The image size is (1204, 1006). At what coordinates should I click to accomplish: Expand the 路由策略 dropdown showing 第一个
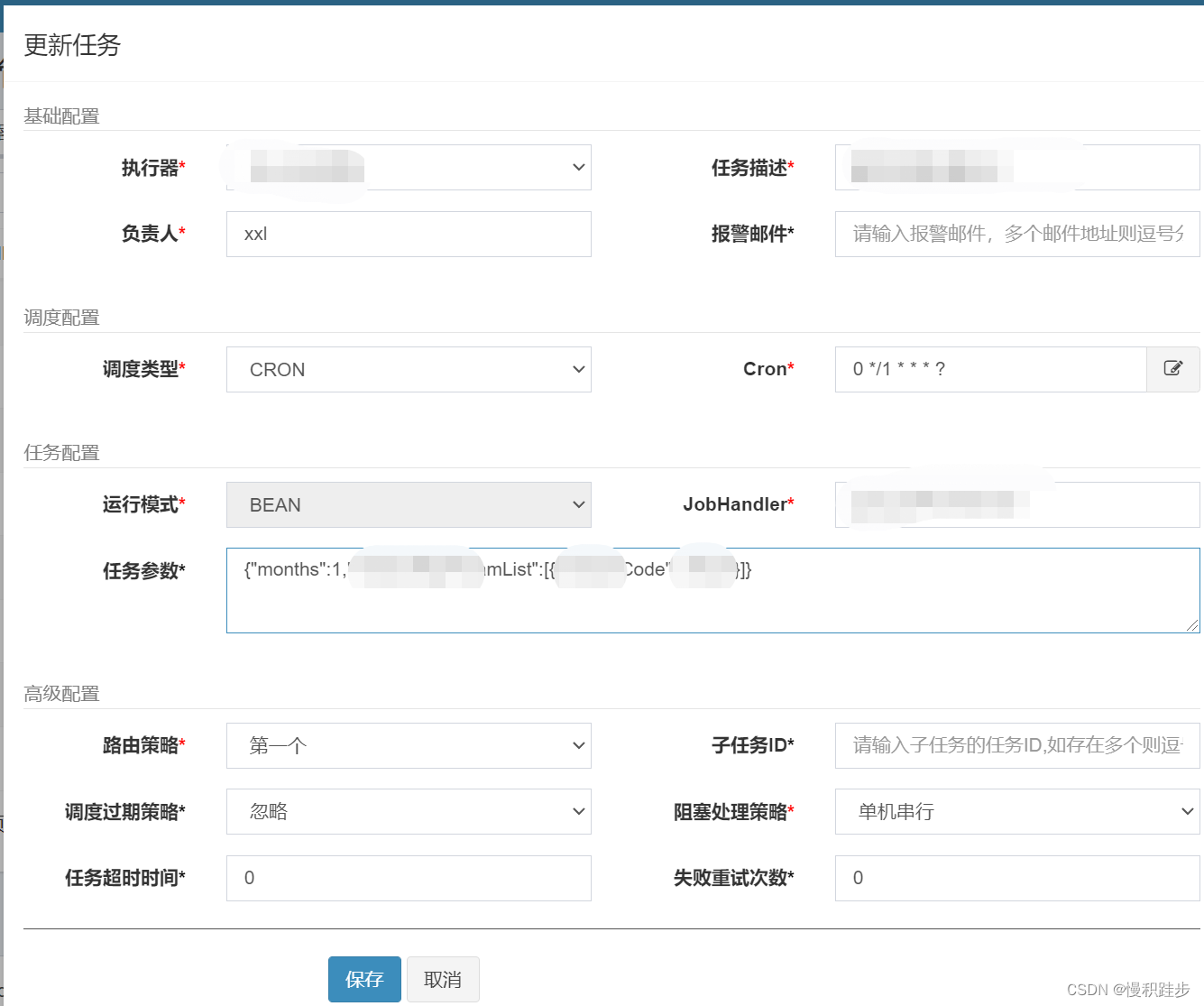pos(409,746)
